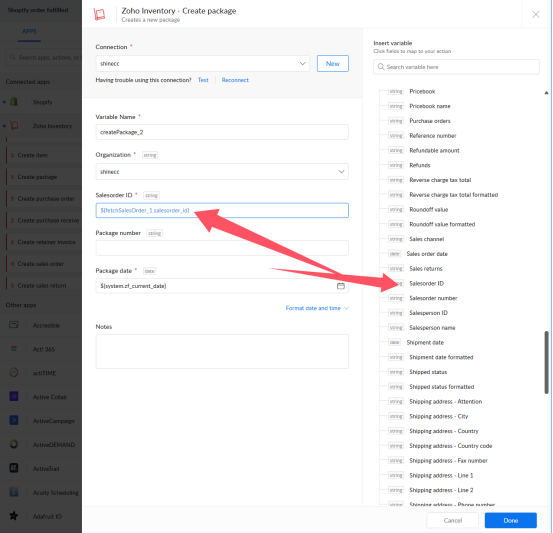Select the actiTIME app icon
Image resolution: width=553 pixels, height=533 pixels.
14,373
